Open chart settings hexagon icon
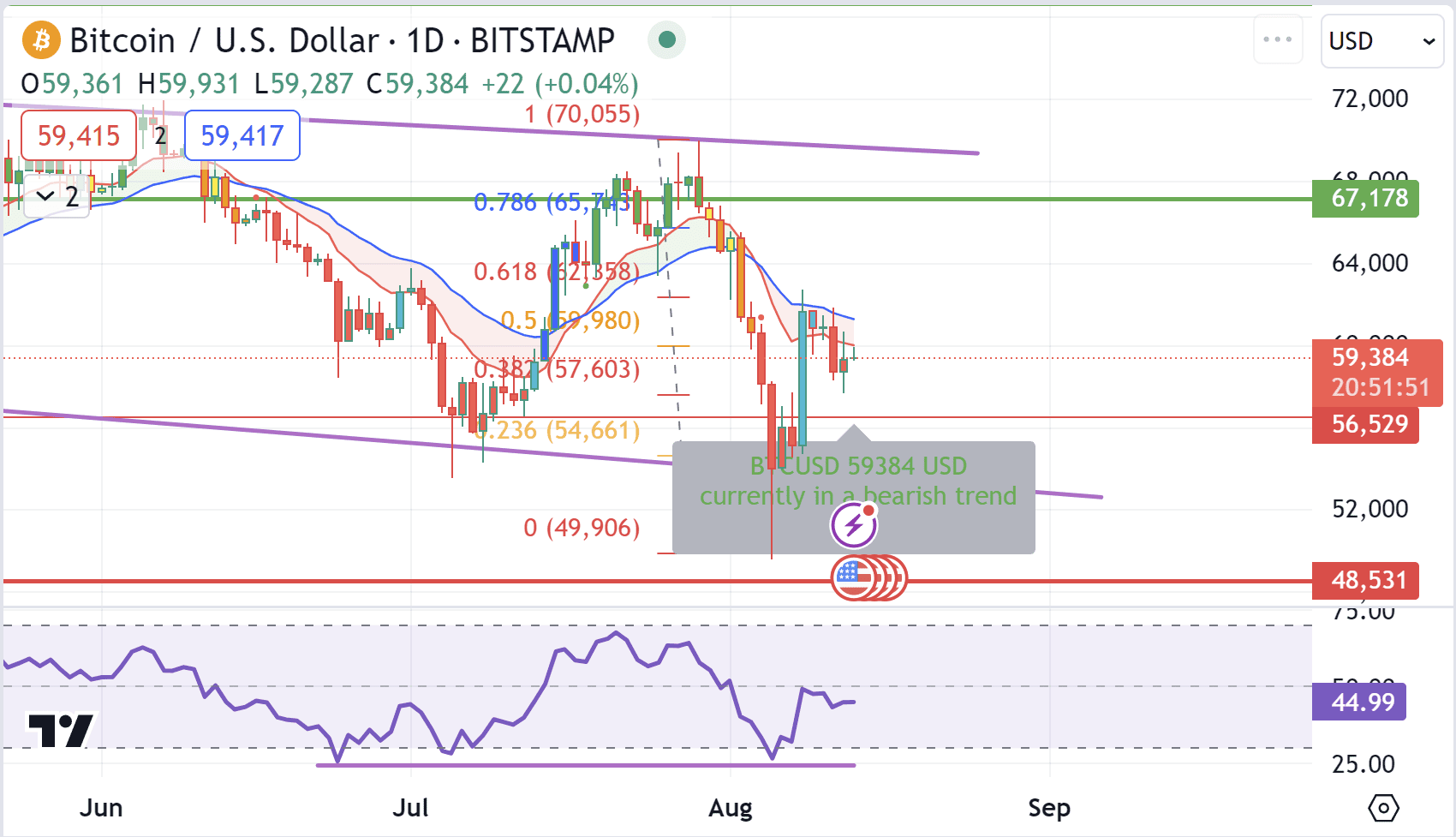Viewport: 1456px width, 837px height. (1384, 807)
